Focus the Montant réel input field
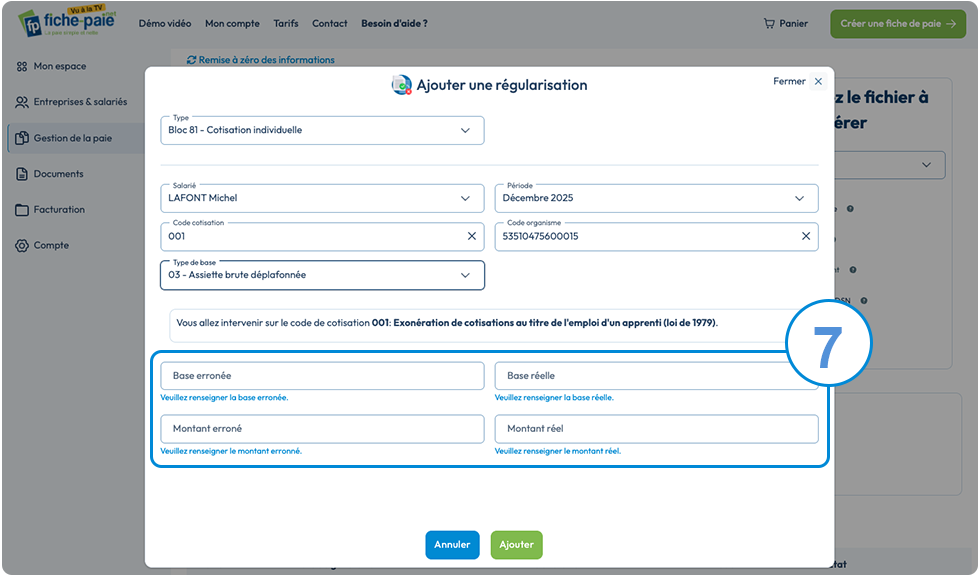Image resolution: width=980 pixels, height=578 pixels. (656, 429)
